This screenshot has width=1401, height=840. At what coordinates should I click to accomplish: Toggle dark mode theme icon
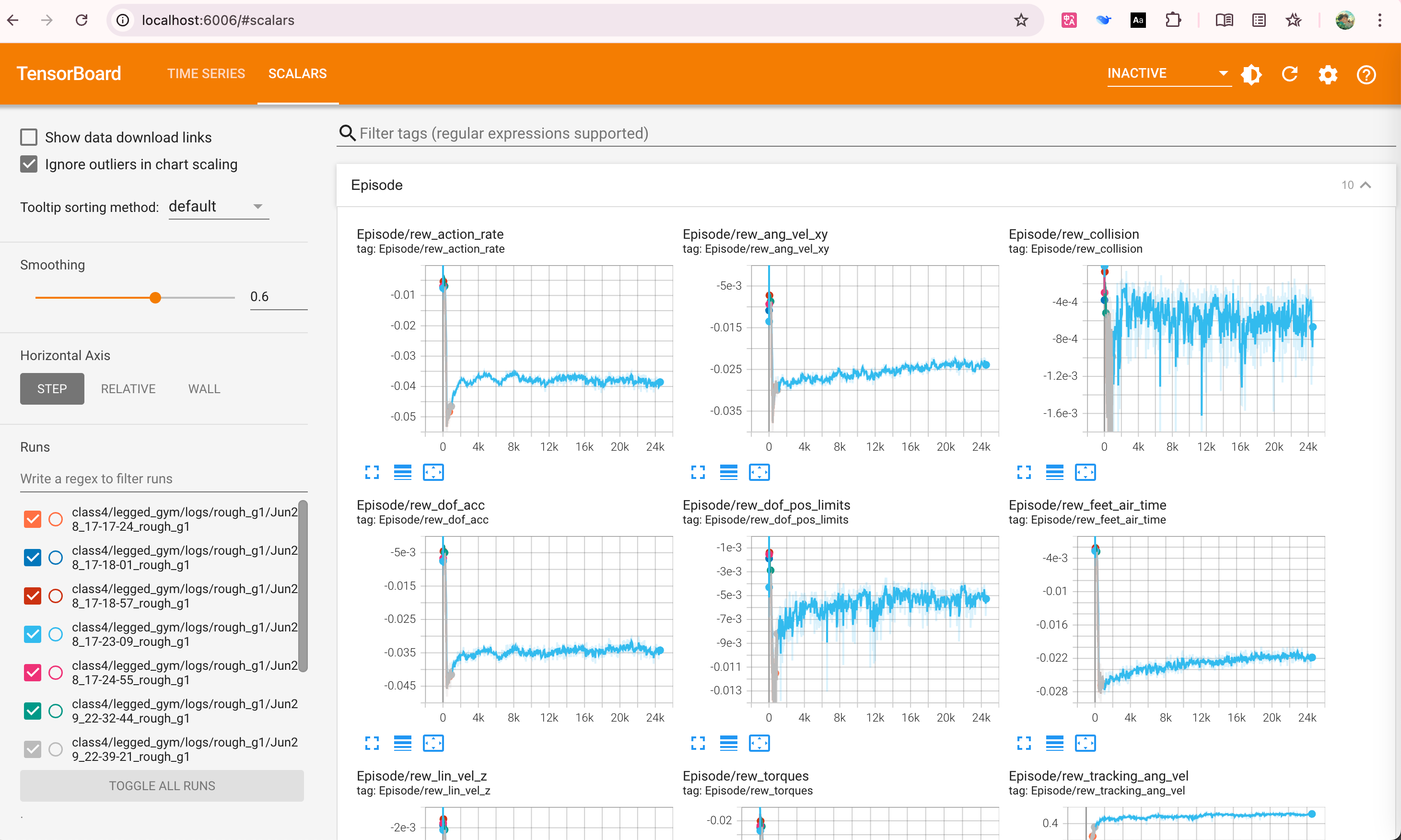(1251, 74)
